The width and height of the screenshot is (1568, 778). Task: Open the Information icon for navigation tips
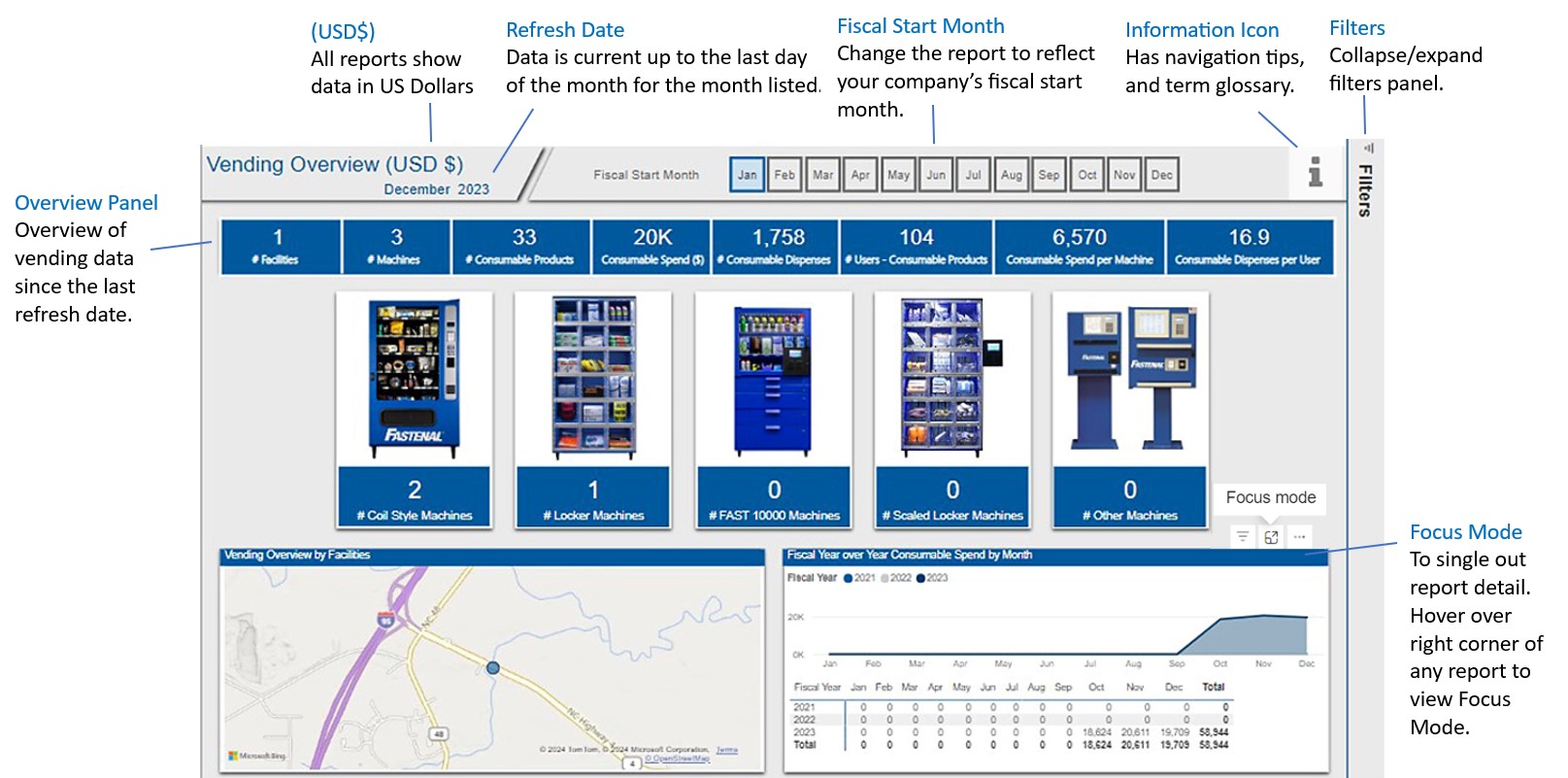[x=1315, y=172]
